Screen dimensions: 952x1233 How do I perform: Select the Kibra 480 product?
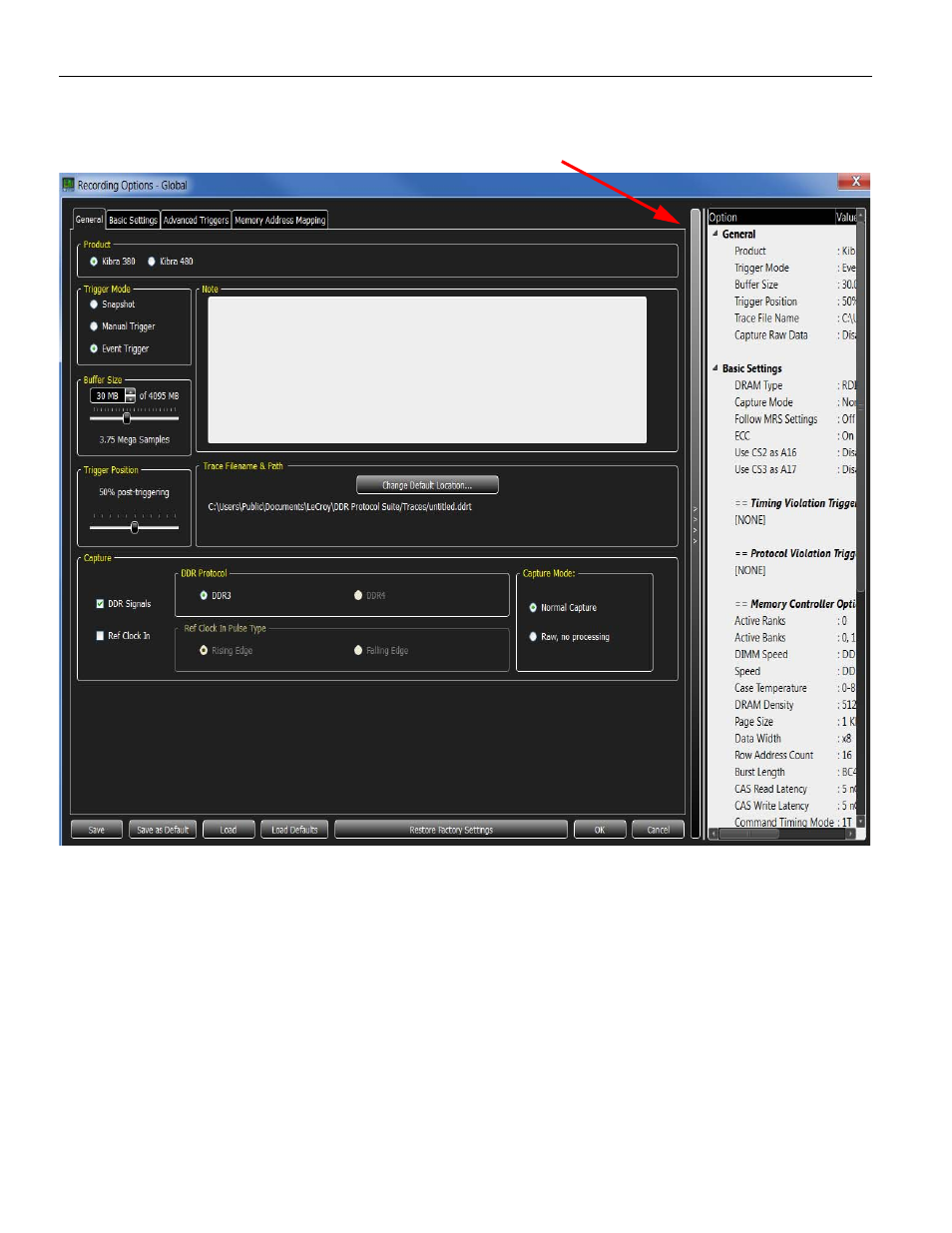coord(171,262)
